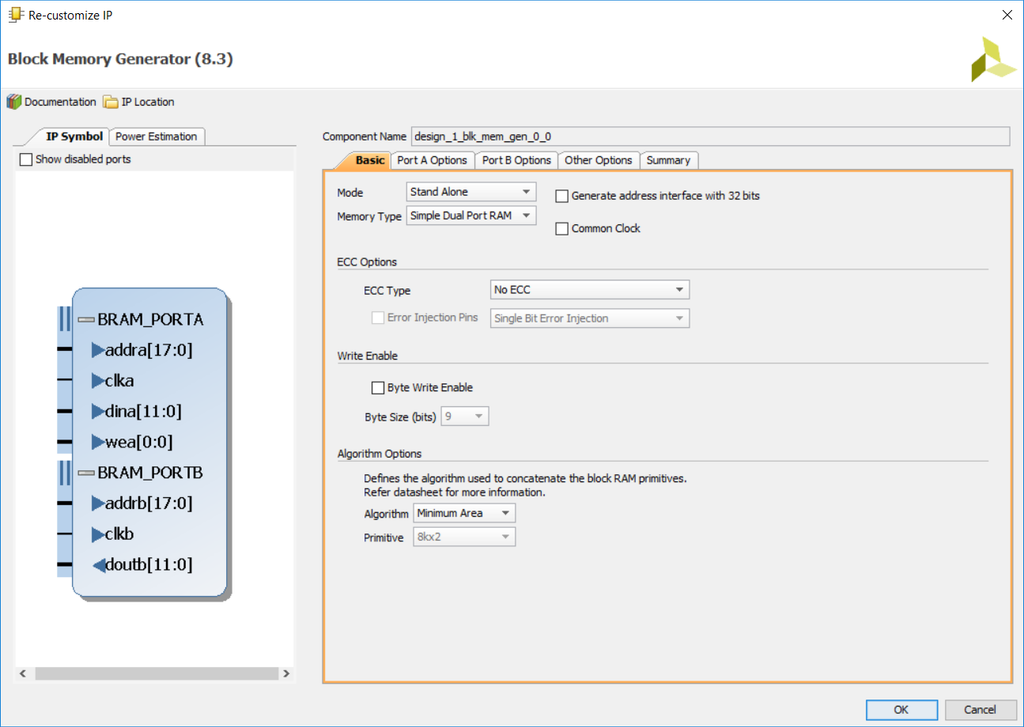Screen dimensions: 1024x727
Task: Select the BRAM_PORTA interface label
Action: click(150, 319)
